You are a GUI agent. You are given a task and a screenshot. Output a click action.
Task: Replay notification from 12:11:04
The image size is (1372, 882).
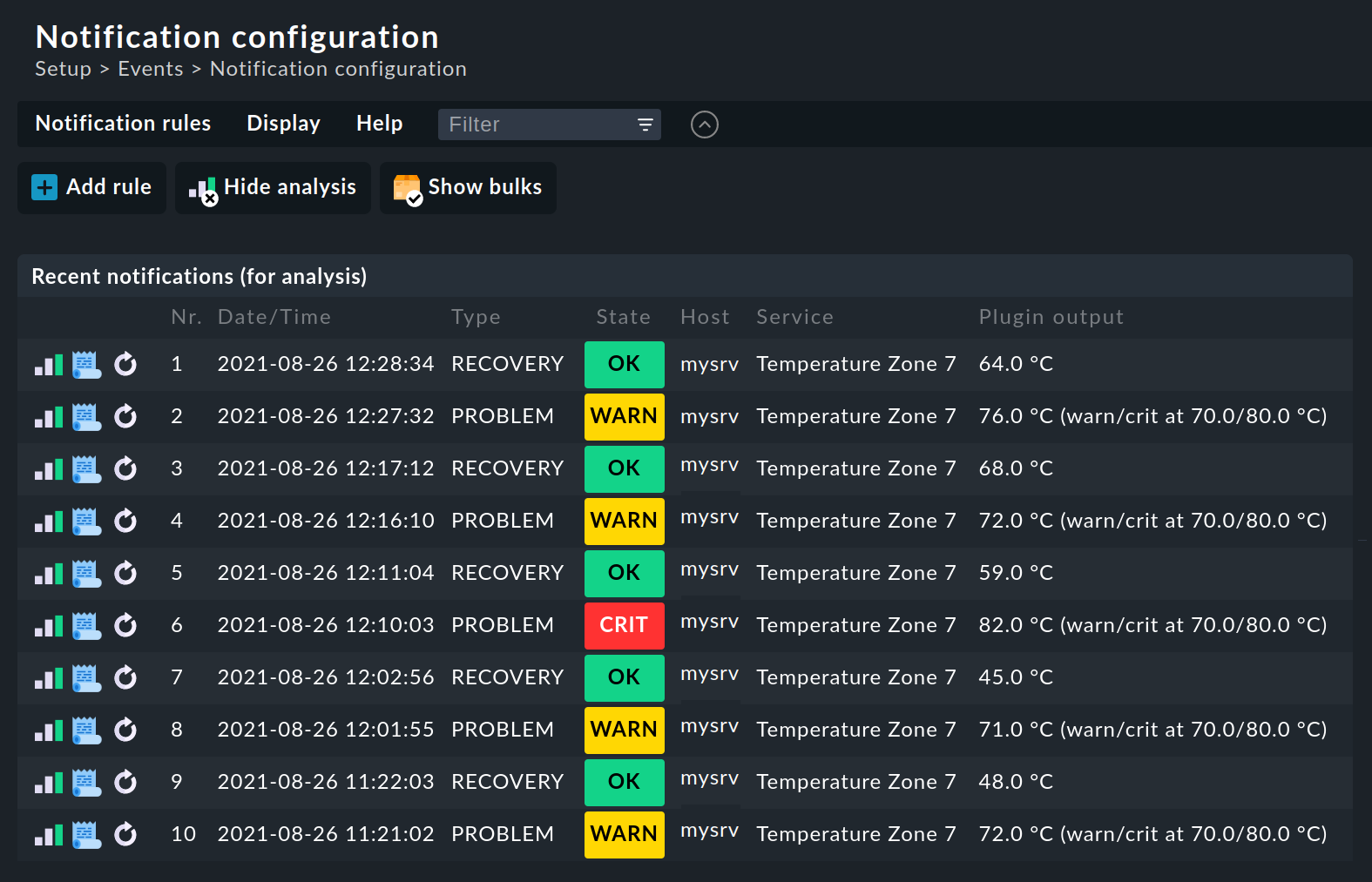(125, 573)
